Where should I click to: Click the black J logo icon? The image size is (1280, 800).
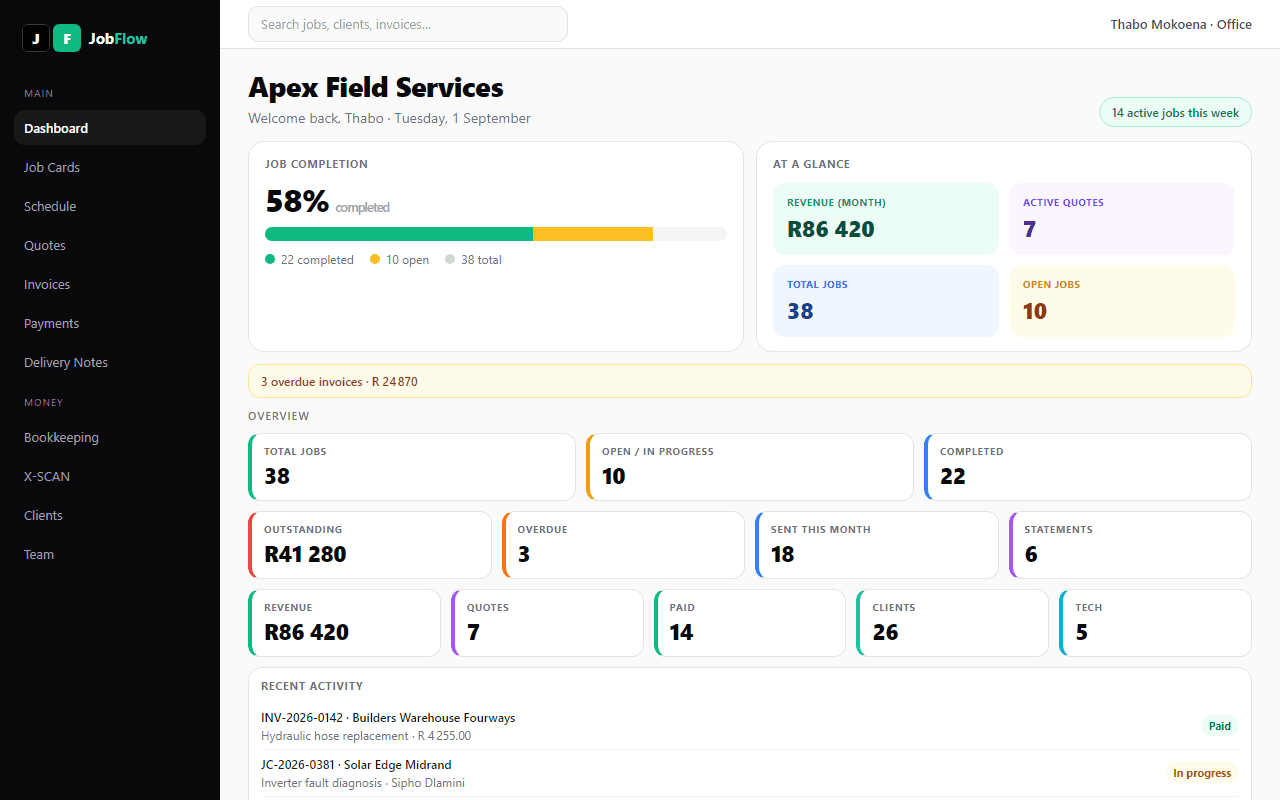tap(36, 38)
